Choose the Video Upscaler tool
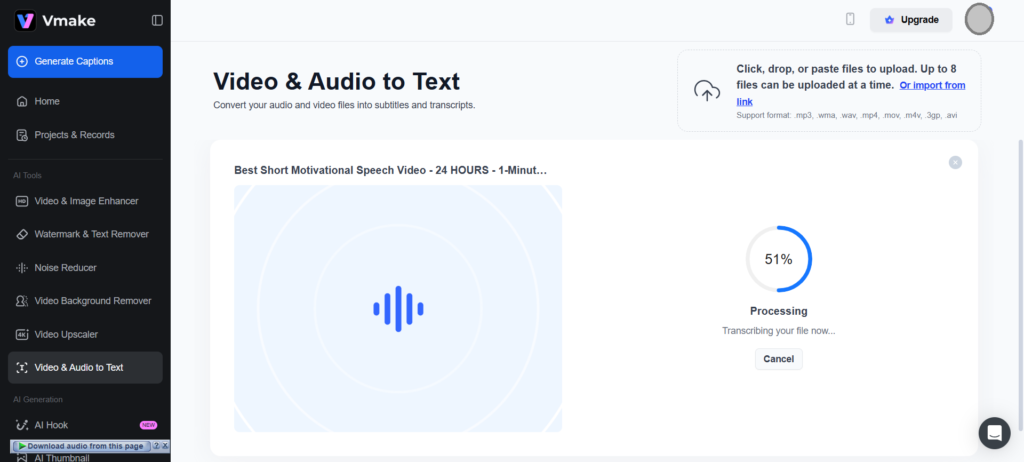 66,334
